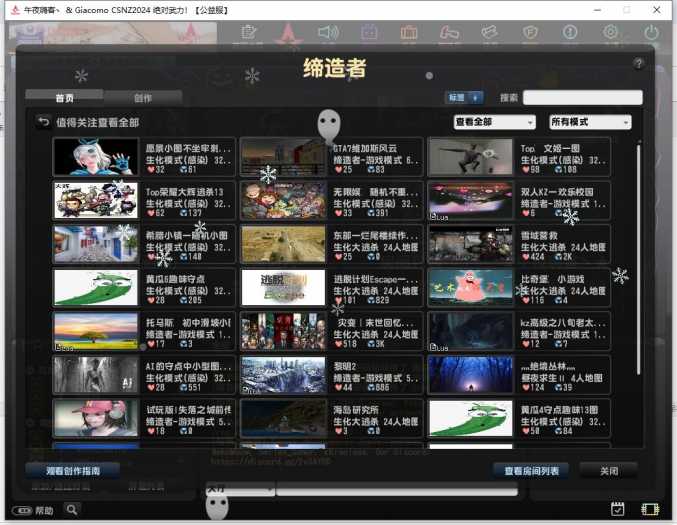Click the search input field
The width and height of the screenshot is (677, 525).
click(582, 98)
